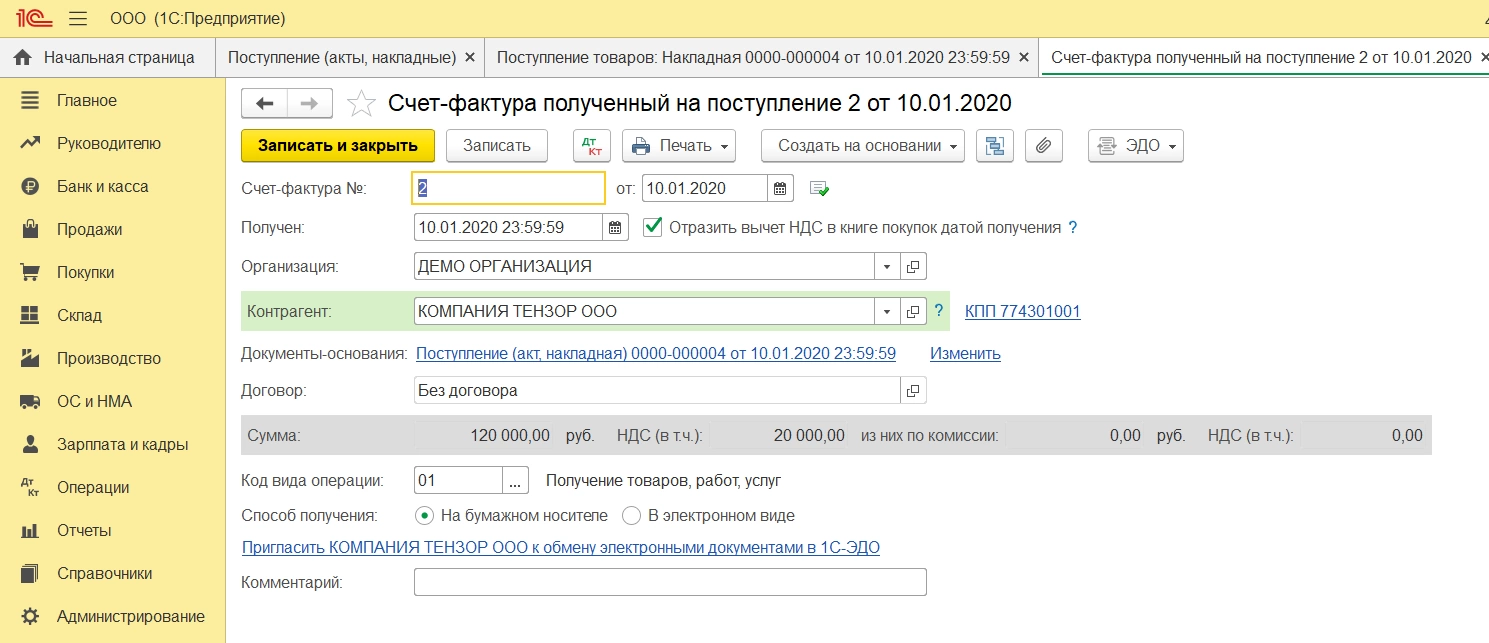The image size is (1489, 643).
Task: Open Склад section
Action: coord(79,315)
